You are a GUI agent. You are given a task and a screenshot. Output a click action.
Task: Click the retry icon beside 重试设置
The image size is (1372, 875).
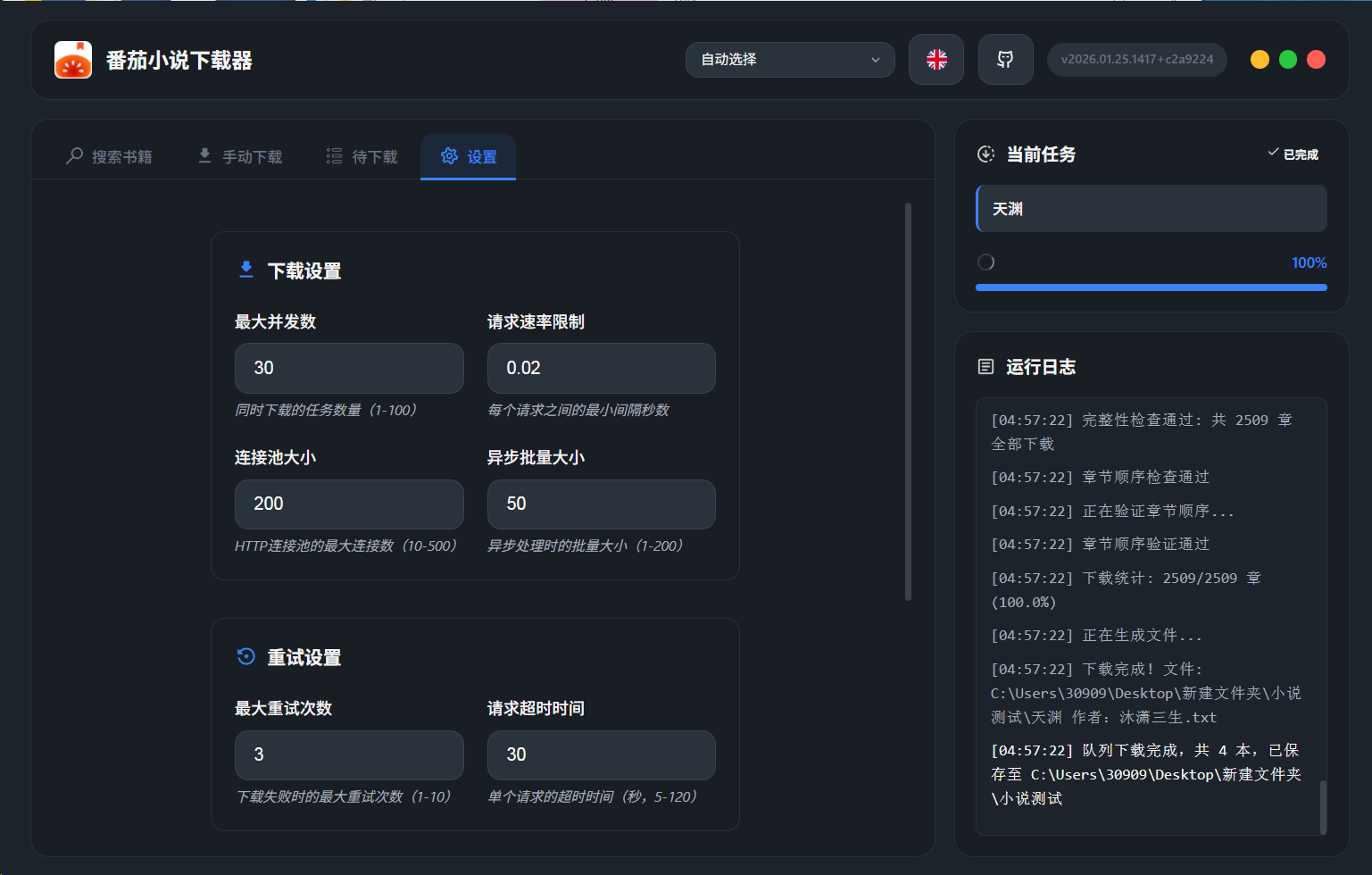246,657
